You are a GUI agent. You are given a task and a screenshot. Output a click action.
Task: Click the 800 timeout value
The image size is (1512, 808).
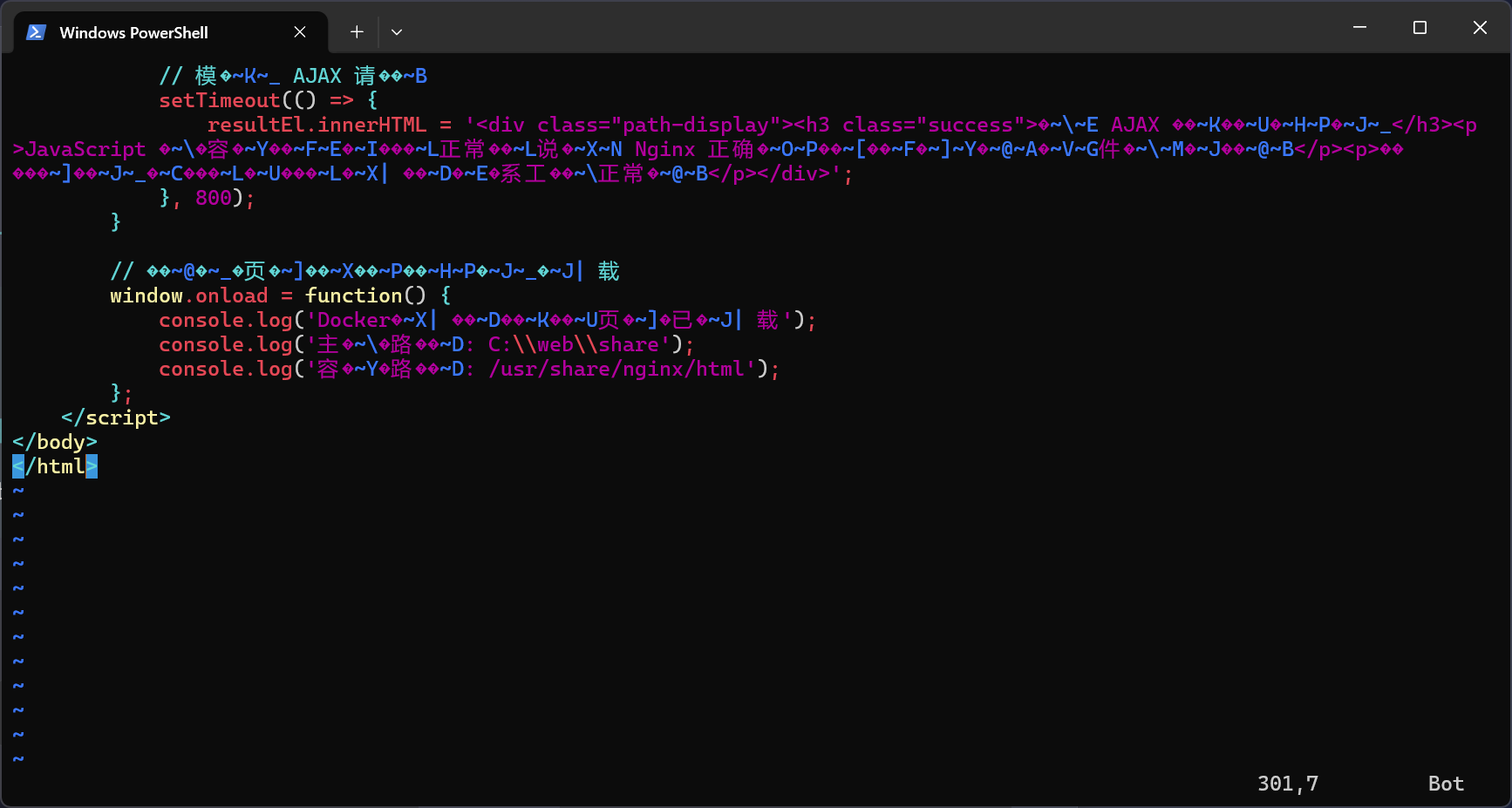(214, 198)
